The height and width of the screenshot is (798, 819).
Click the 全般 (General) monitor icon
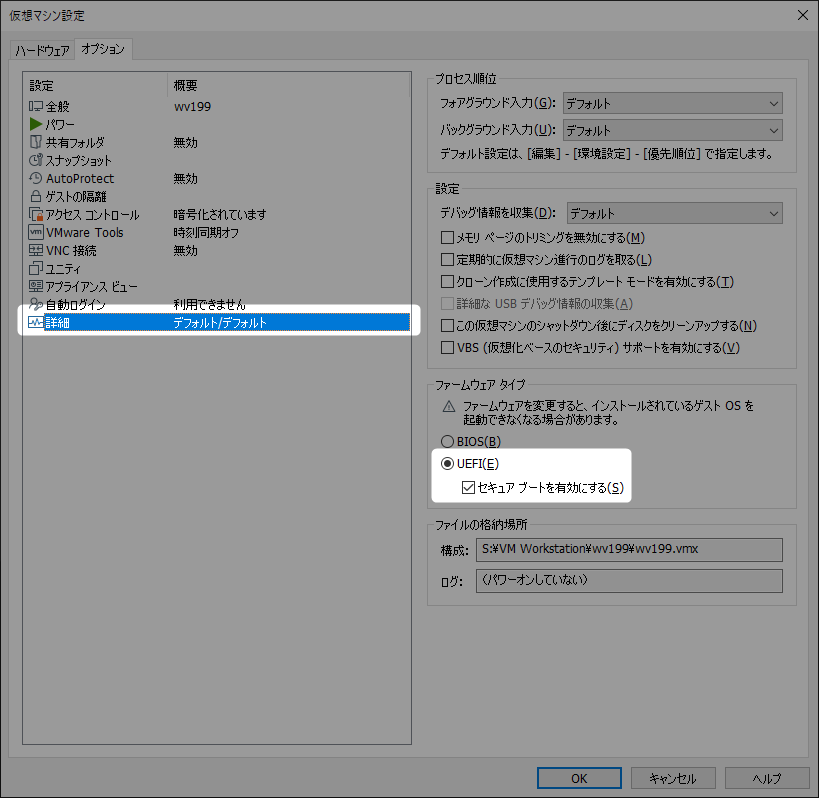(36, 106)
